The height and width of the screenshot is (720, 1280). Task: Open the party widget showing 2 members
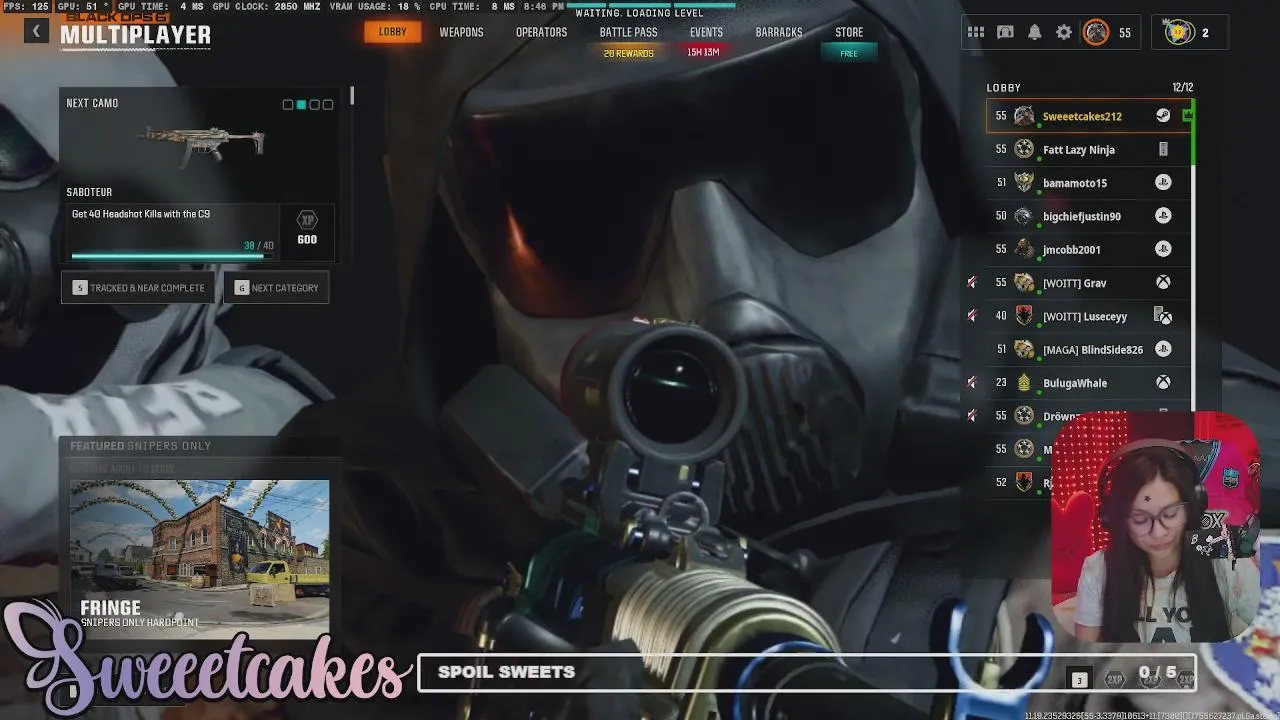[x=1190, y=33]
